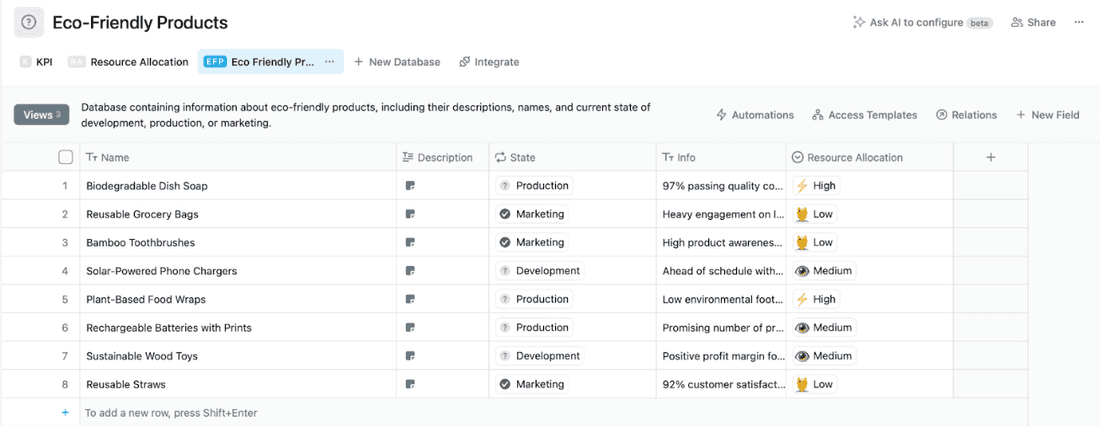Viewport: 1100px width, 426px height.
Task: Change Production state of Biodegradable Dish Soap
Action: [x=535, y=186]
